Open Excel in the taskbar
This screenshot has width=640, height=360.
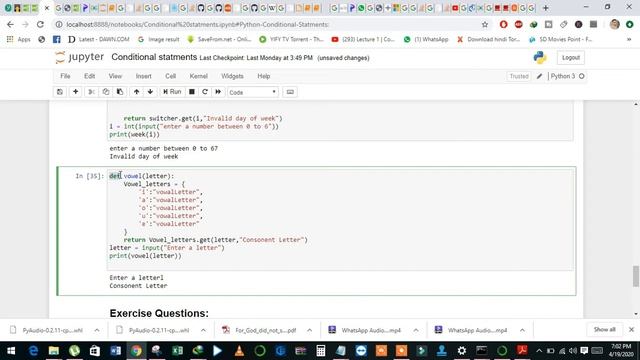point(177,351)
